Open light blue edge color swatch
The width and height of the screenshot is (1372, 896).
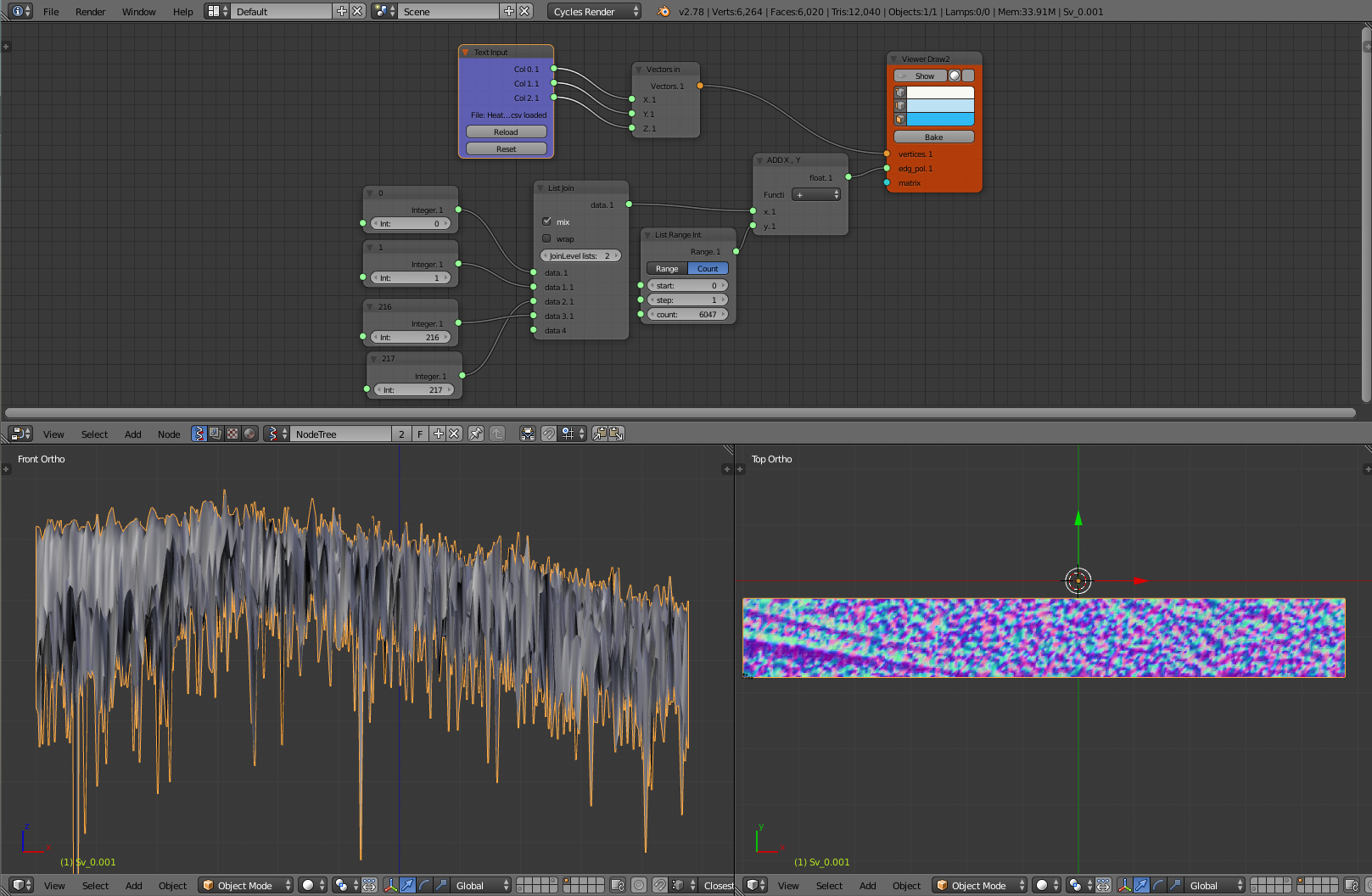point(940,106)
